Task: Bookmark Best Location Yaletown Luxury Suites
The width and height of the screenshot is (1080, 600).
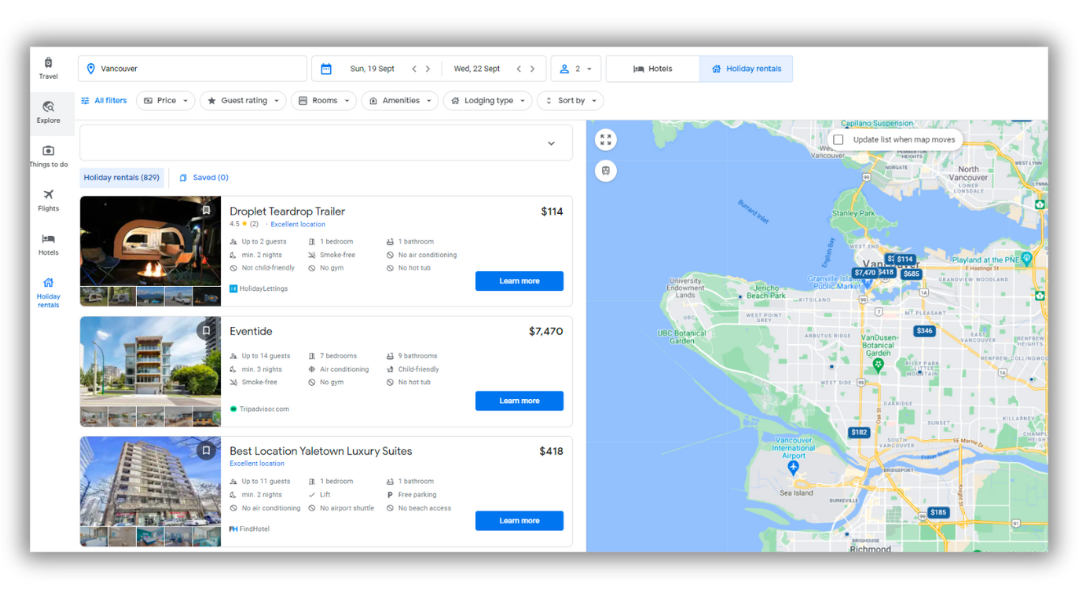Action: [206, 451]
